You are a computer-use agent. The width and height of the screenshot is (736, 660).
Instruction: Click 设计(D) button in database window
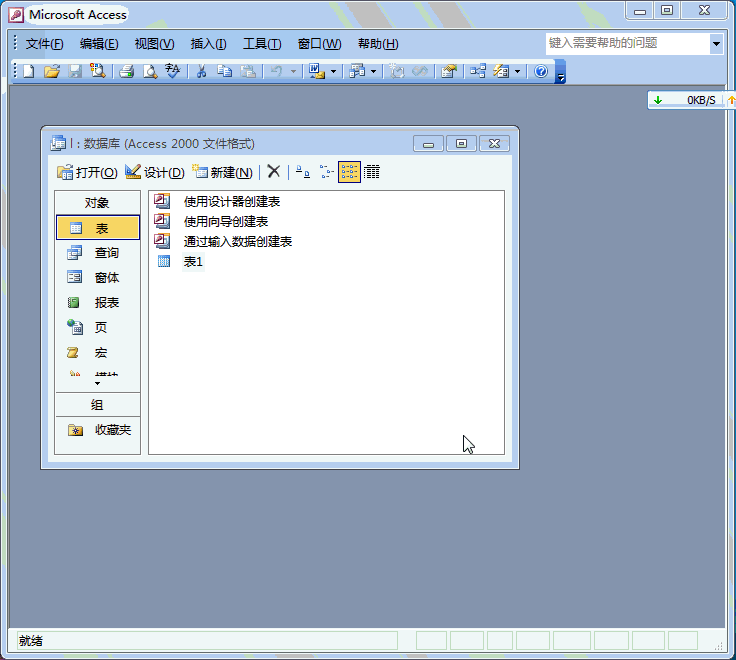coord(155,172)
